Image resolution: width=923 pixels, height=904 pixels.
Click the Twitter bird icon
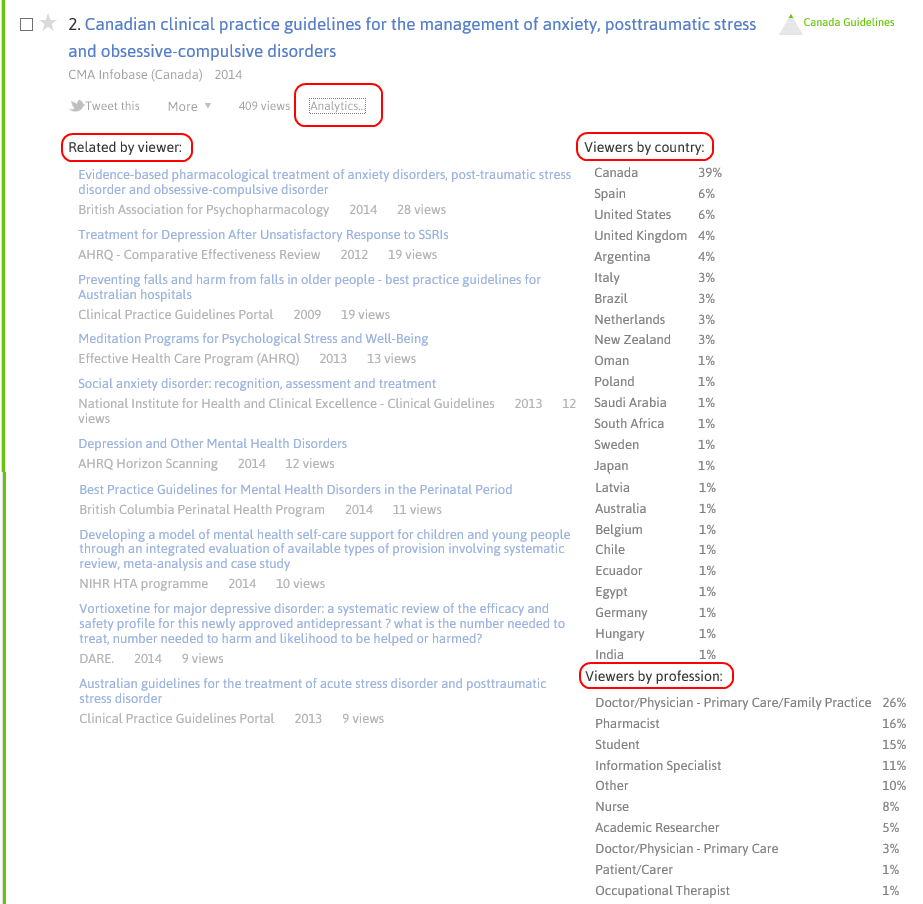[x=76, y=106]
